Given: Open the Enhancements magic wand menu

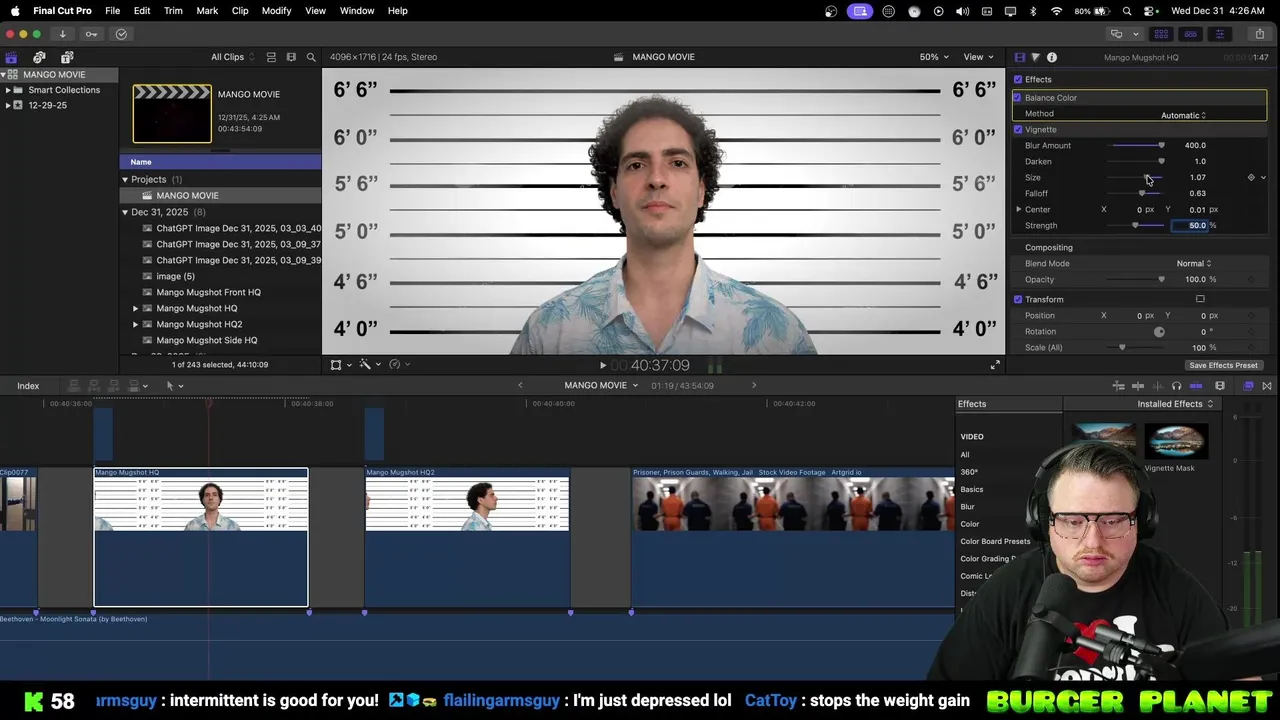Looking at the screenshot, I should point(369,365).
